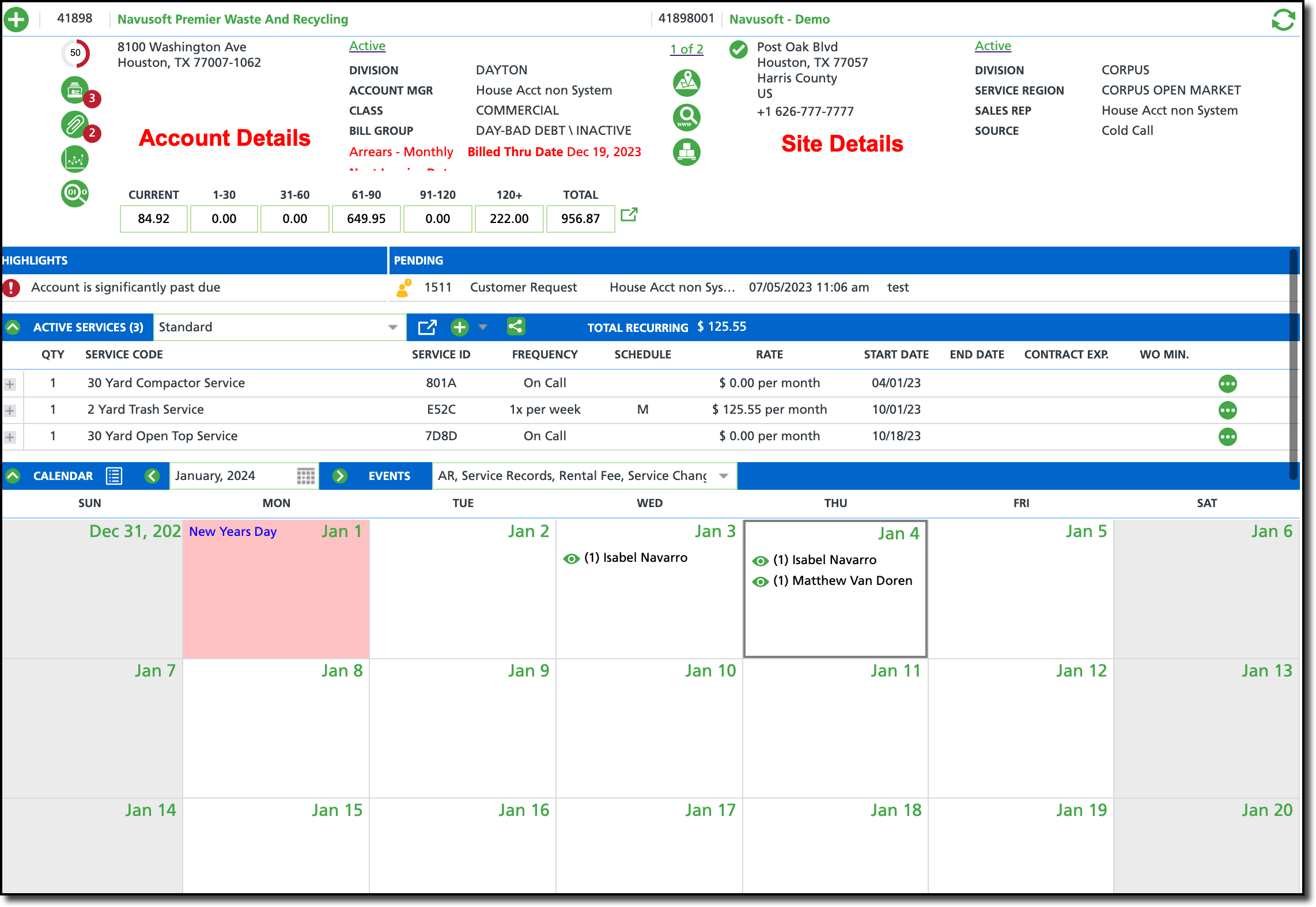1316x907 pixels.
Task: Open the attachments paperclip icon
Action: pos(75,124)
